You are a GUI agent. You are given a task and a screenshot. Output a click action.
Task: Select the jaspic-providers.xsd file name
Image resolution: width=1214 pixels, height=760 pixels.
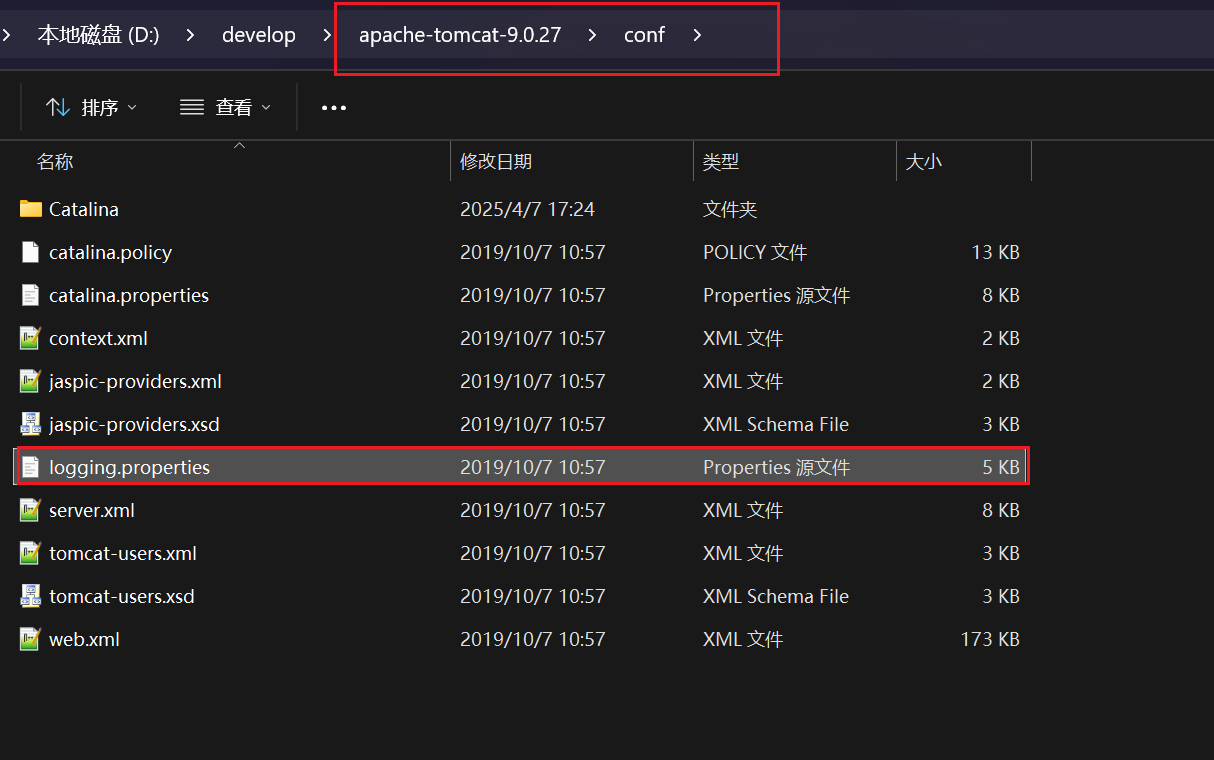click(x=134, y=424)
